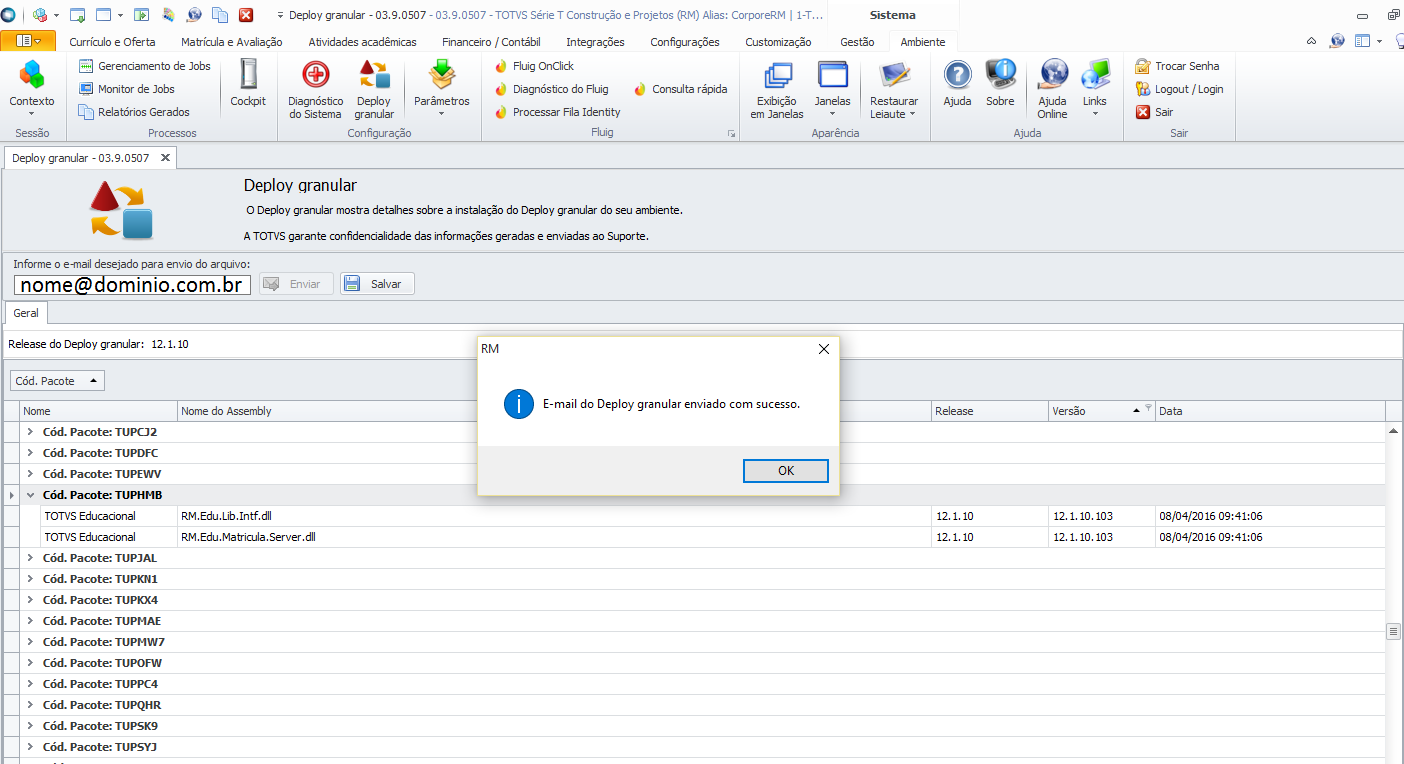Click the copy documents quick access icon

[x=220, y=15]
